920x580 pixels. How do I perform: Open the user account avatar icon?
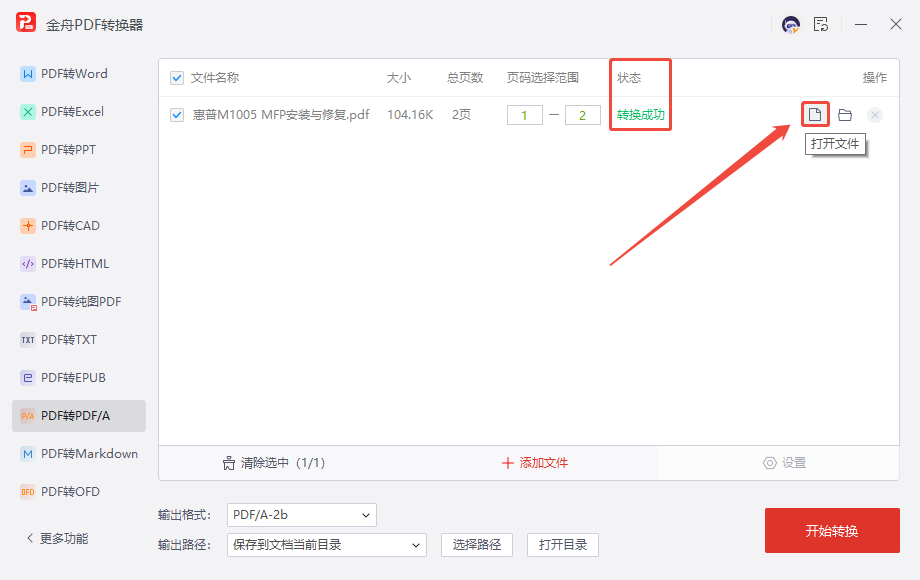point(791,25)
